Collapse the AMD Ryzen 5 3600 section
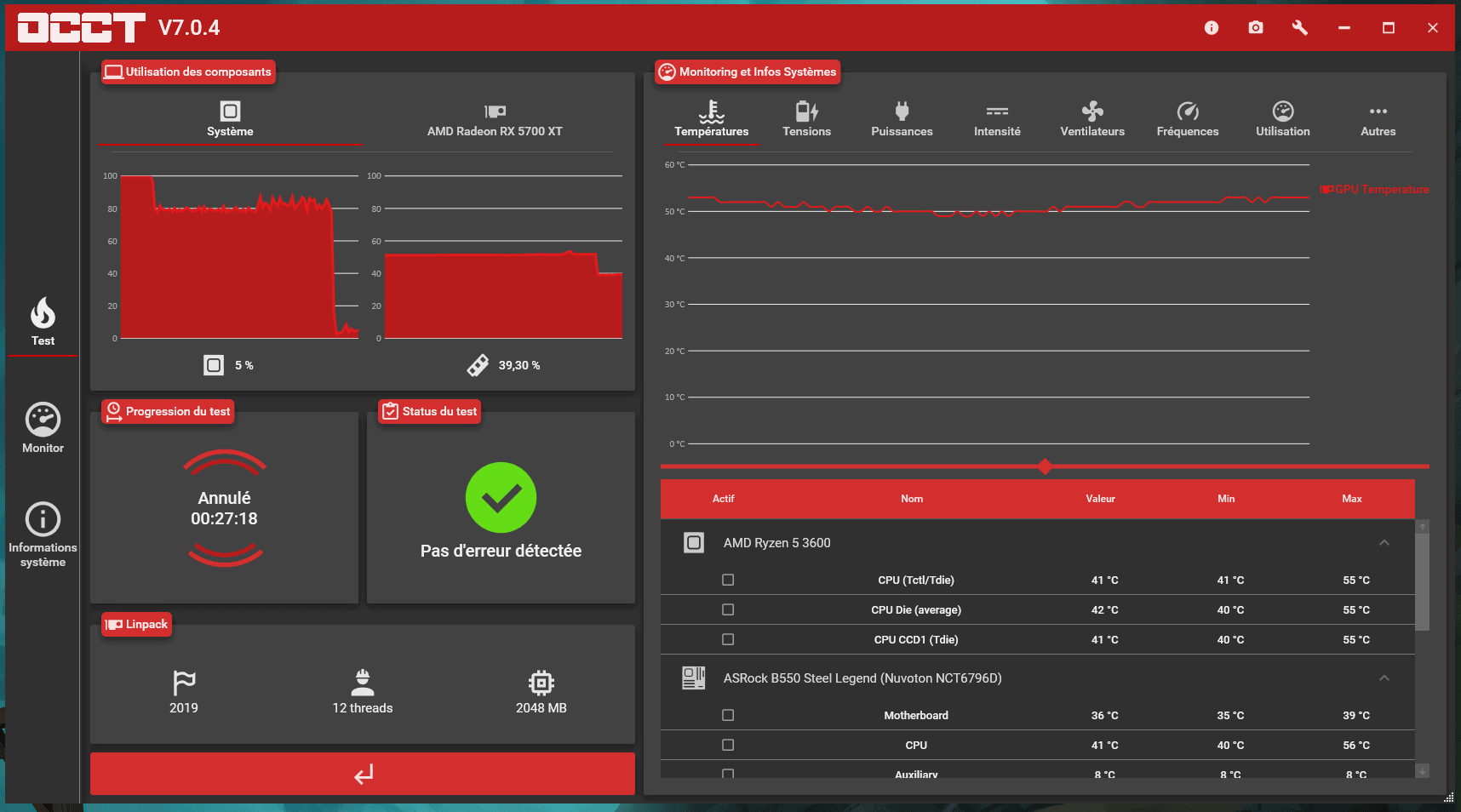 pyautogui.click(x=1384, y=543)
